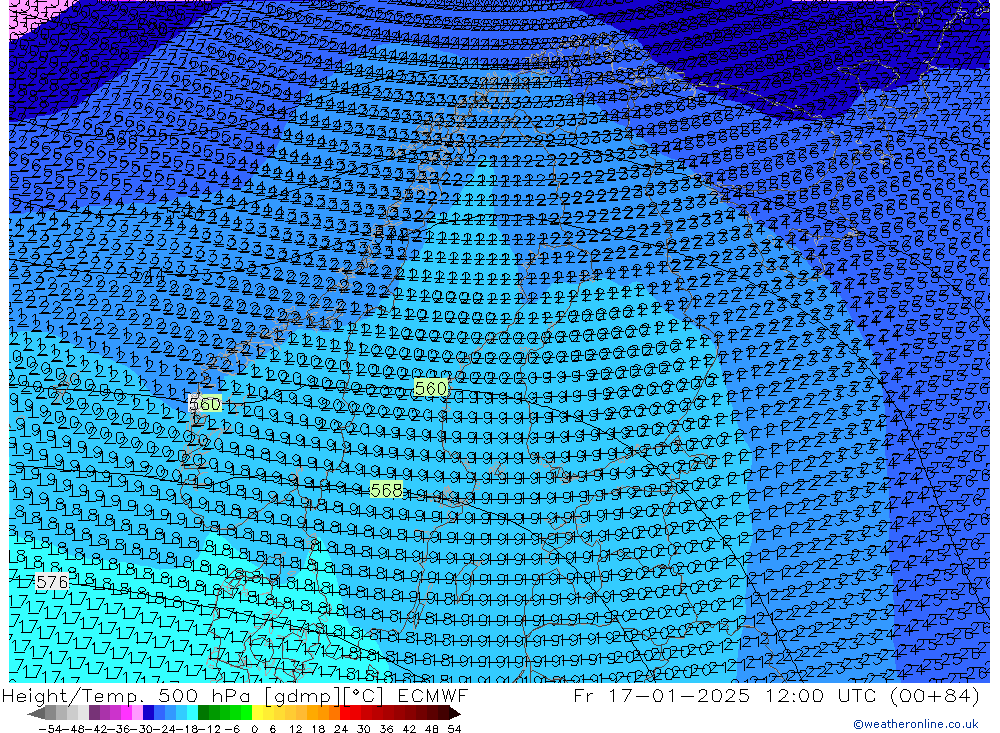Pick the dark blue -30 legend swatch

148,713
